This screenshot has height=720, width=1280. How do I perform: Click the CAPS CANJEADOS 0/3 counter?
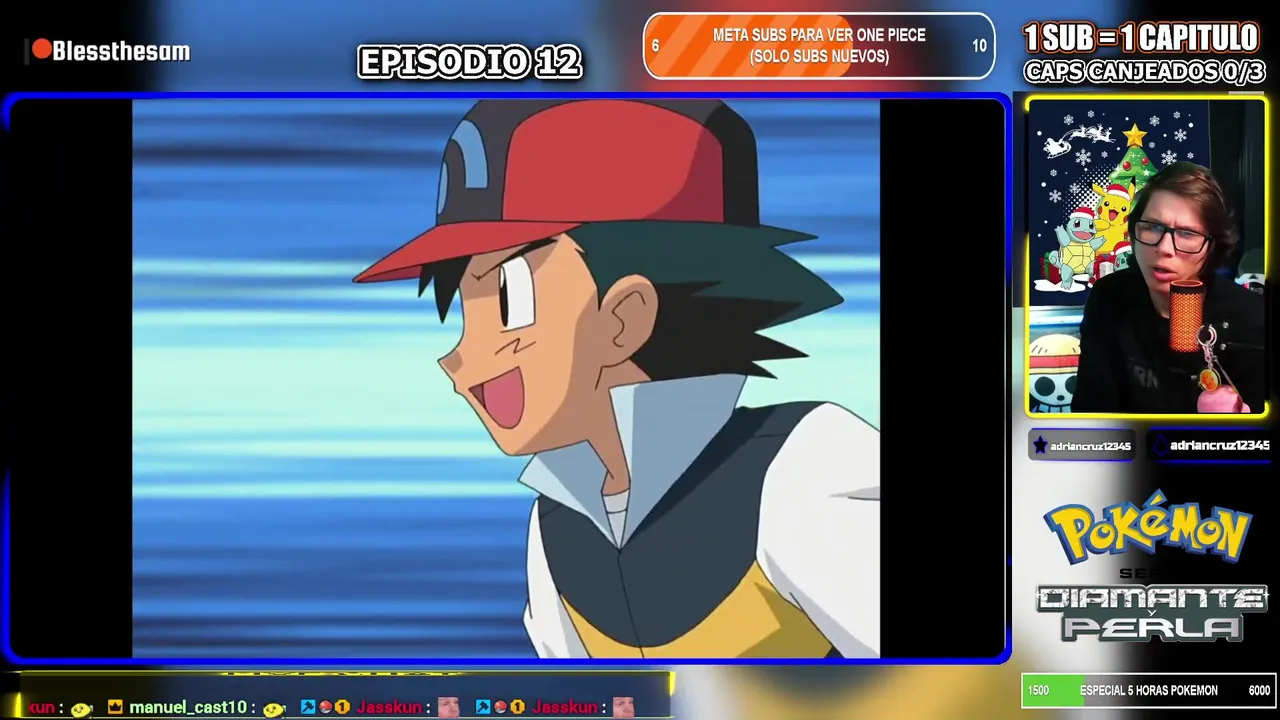pos(1144,71)
